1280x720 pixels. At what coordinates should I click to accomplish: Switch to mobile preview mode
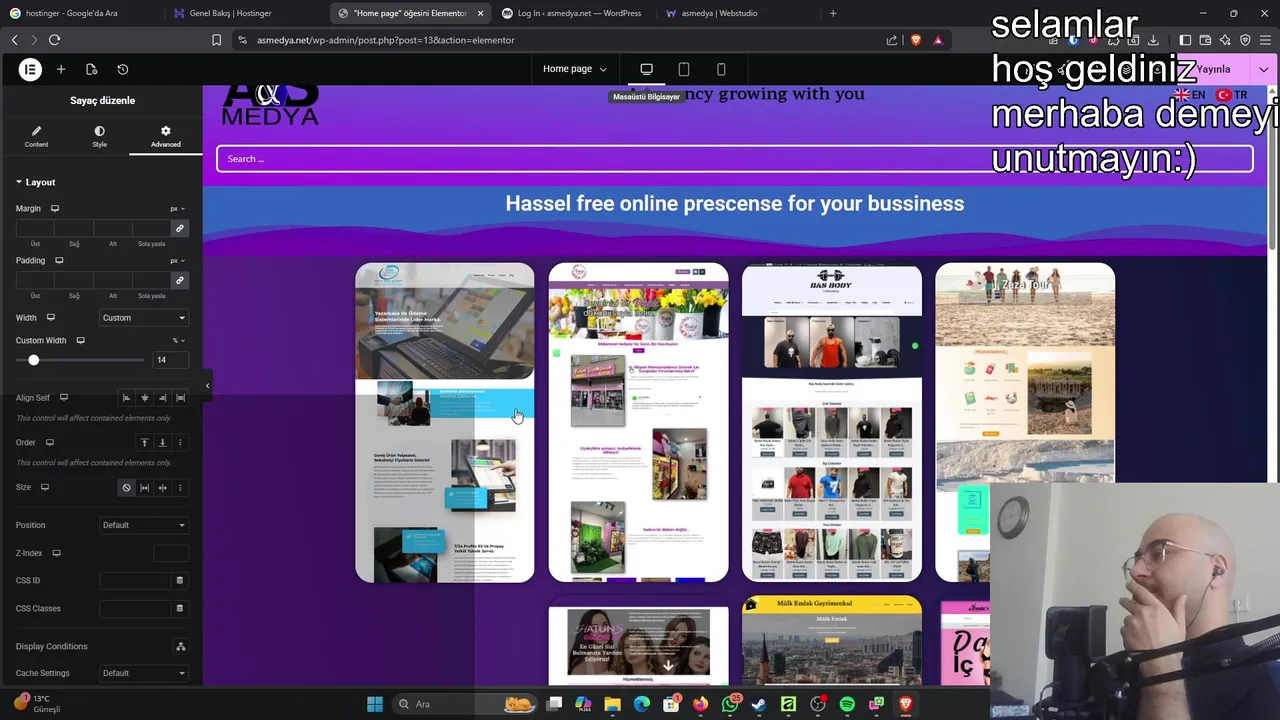point(721,69)
